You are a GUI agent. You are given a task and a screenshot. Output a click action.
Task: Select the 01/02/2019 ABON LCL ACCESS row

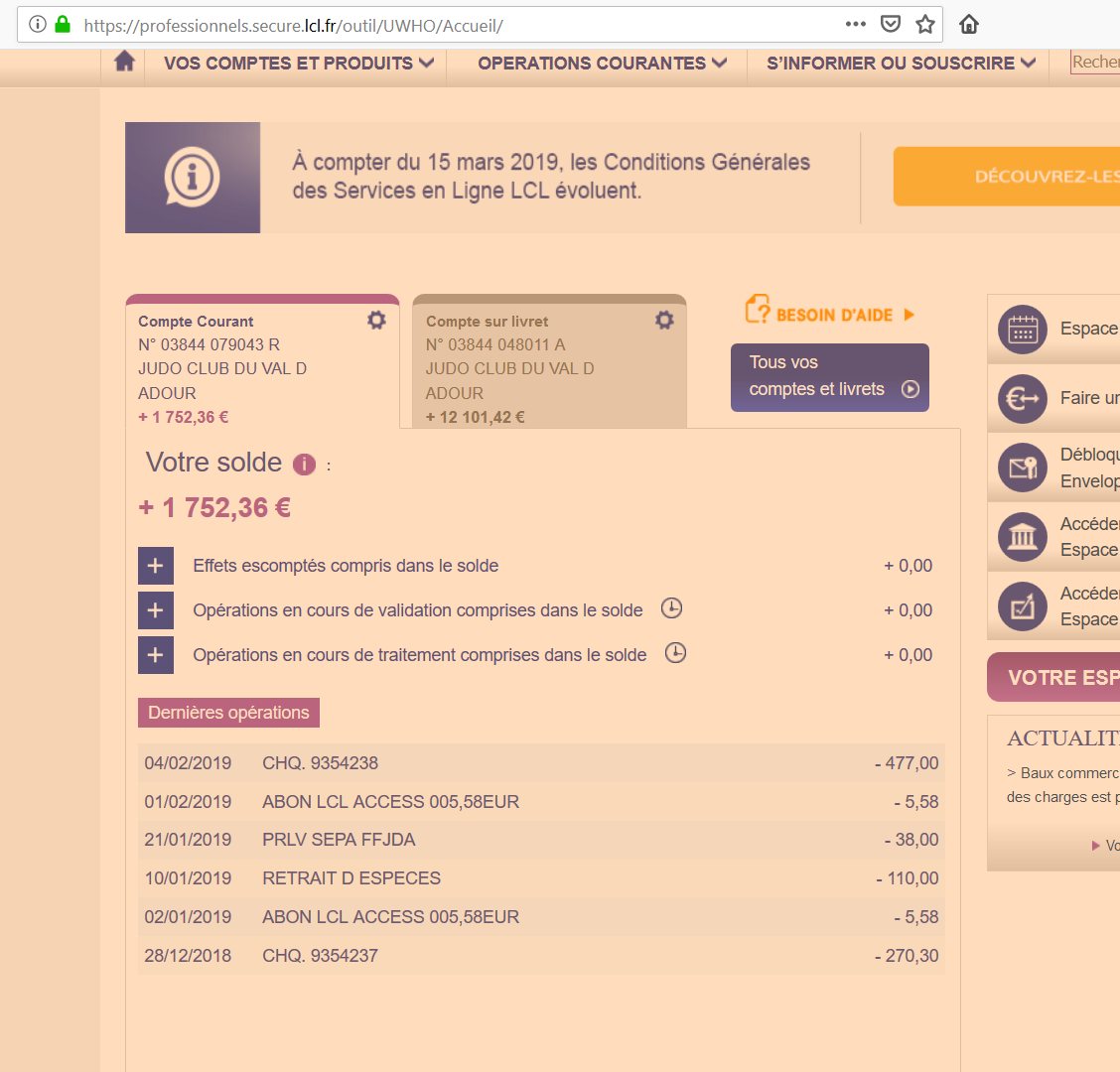pyautogui.click(x=541, y=801)
